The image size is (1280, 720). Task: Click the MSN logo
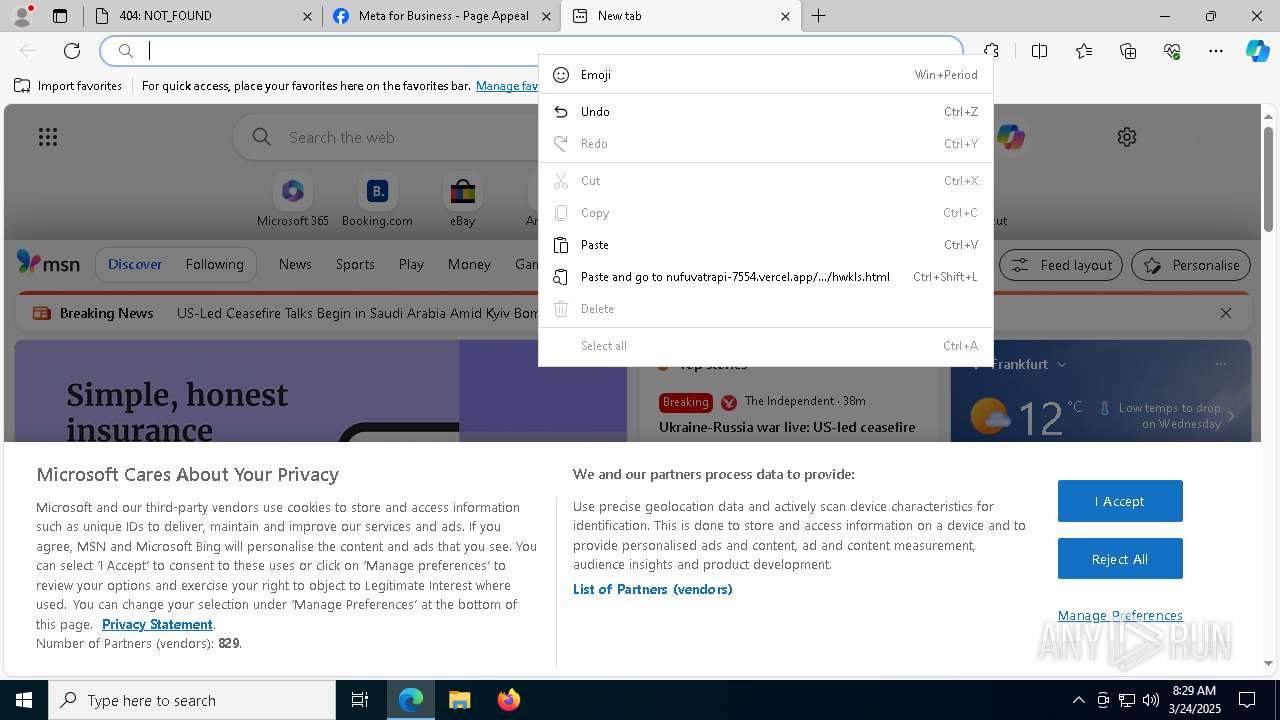click(x=48, y=263)
